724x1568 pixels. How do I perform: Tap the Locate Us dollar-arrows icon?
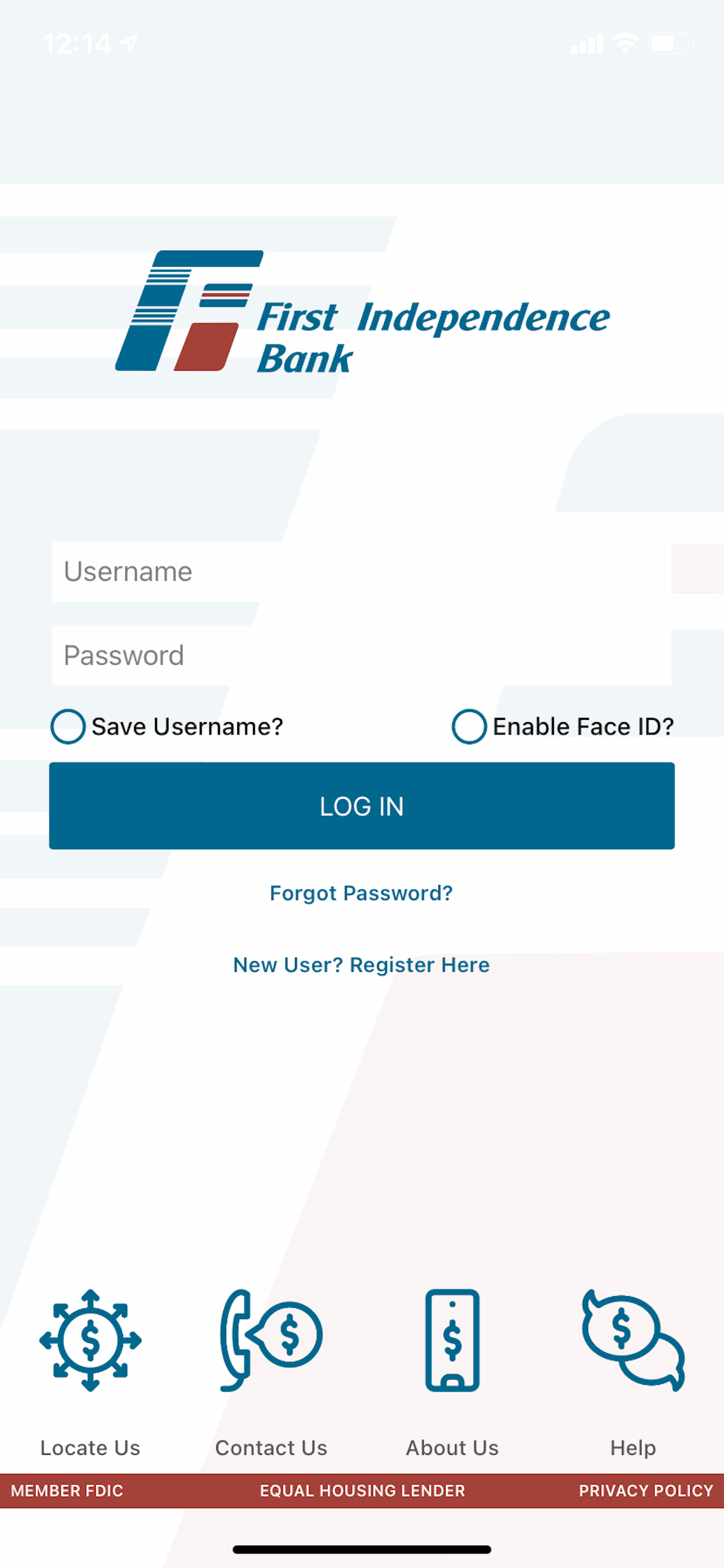coord(91,1340)
